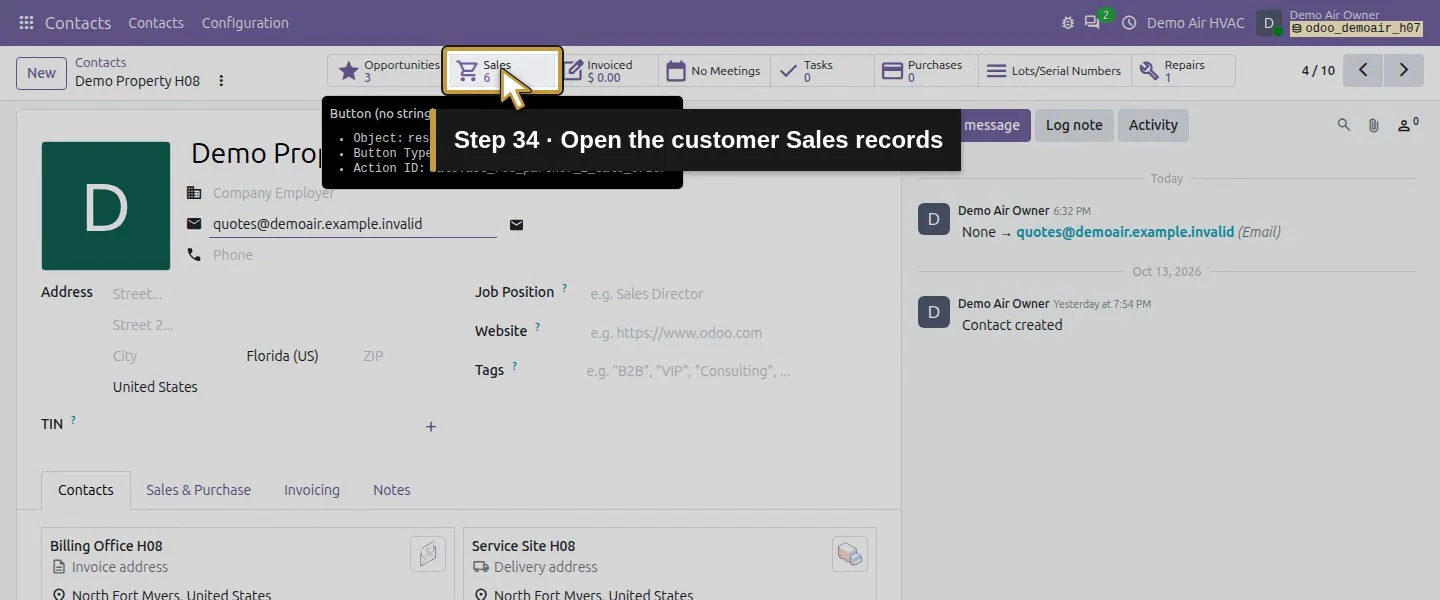Open Service Site H08 contact card

coord(670,565)
